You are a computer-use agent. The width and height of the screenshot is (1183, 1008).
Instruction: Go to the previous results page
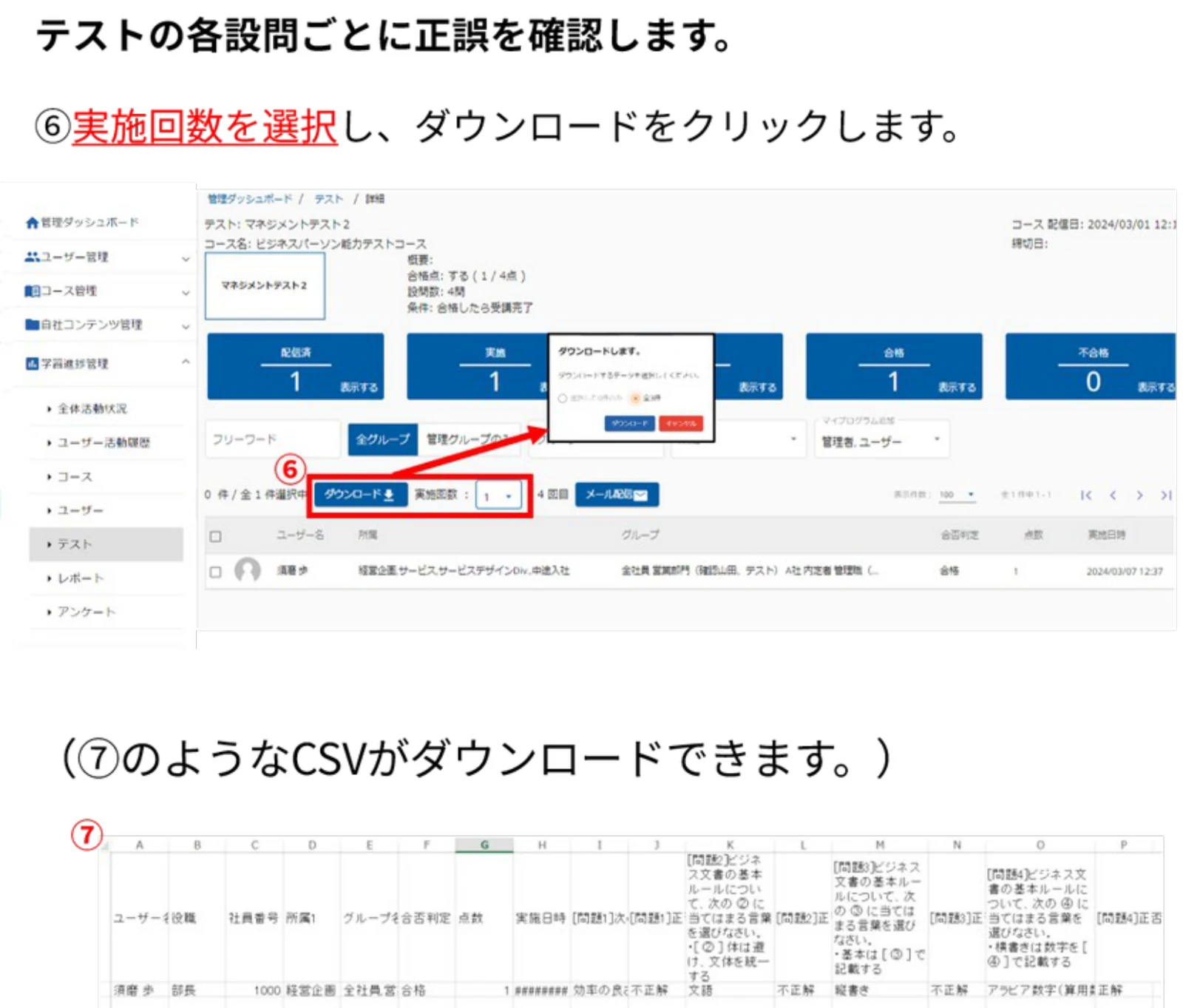(x=1113, y=495)
